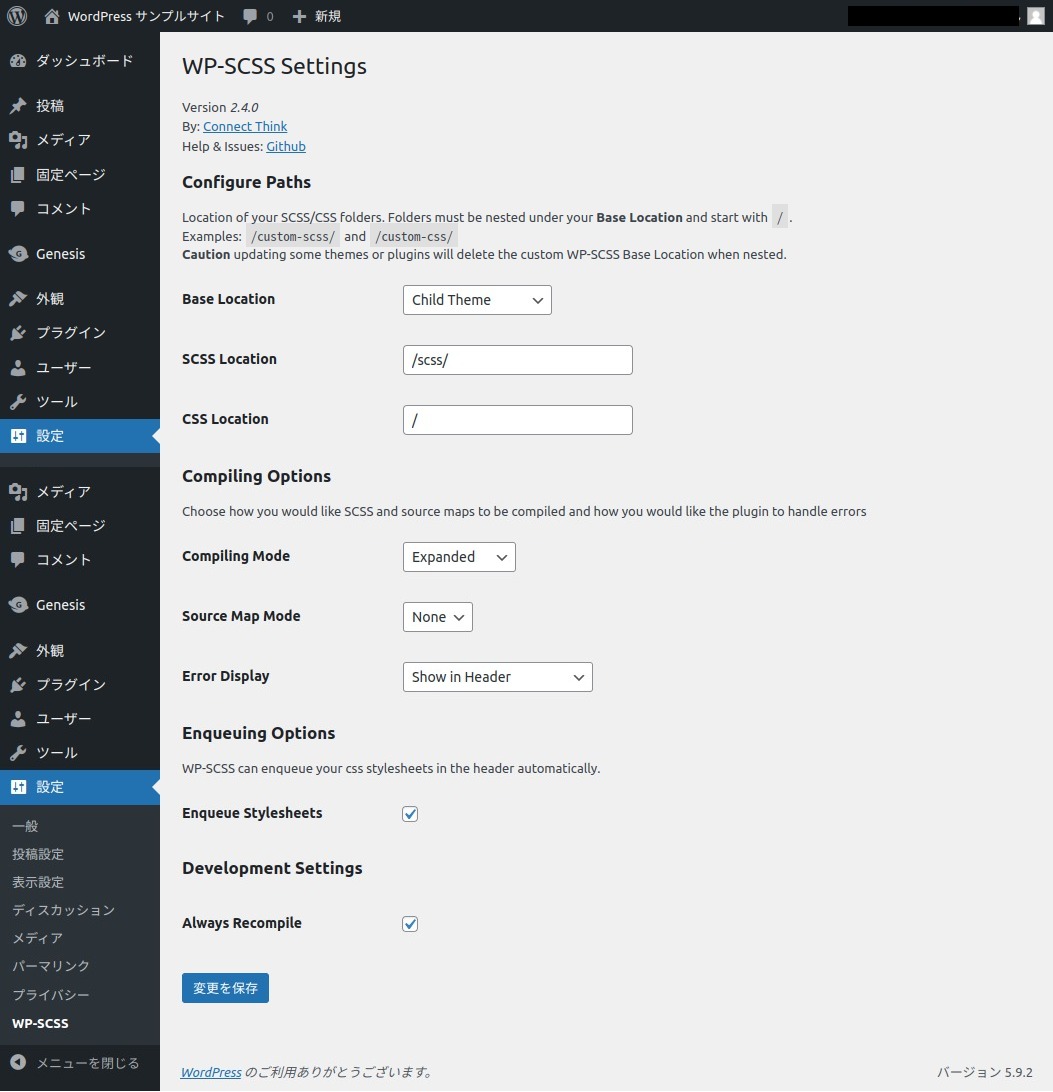
Task: Click the 変更を保存 button
Action: [225, 988]
